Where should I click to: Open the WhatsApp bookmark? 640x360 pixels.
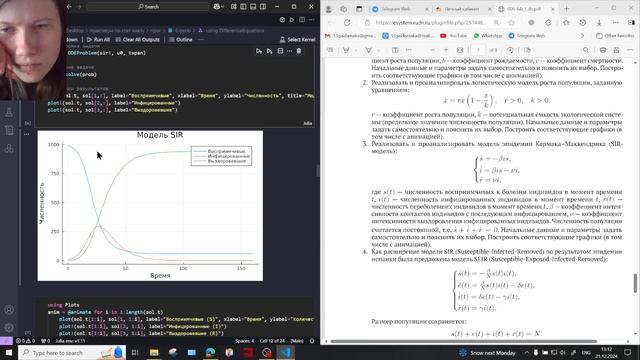[x=488, y=36]
